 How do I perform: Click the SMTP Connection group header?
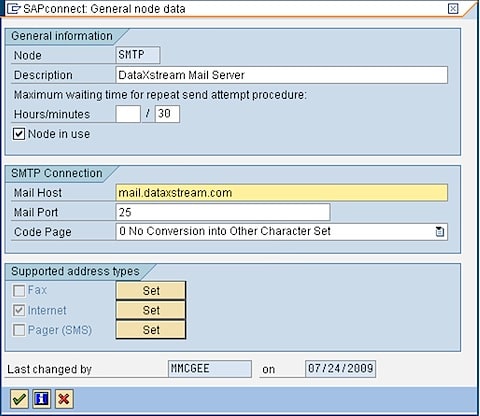click(x=57, y=173)
